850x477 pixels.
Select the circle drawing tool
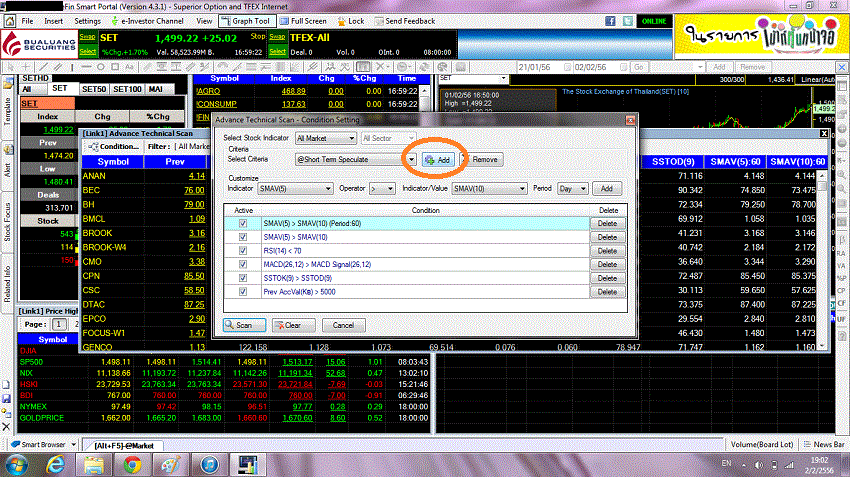(x=101, y=67)
